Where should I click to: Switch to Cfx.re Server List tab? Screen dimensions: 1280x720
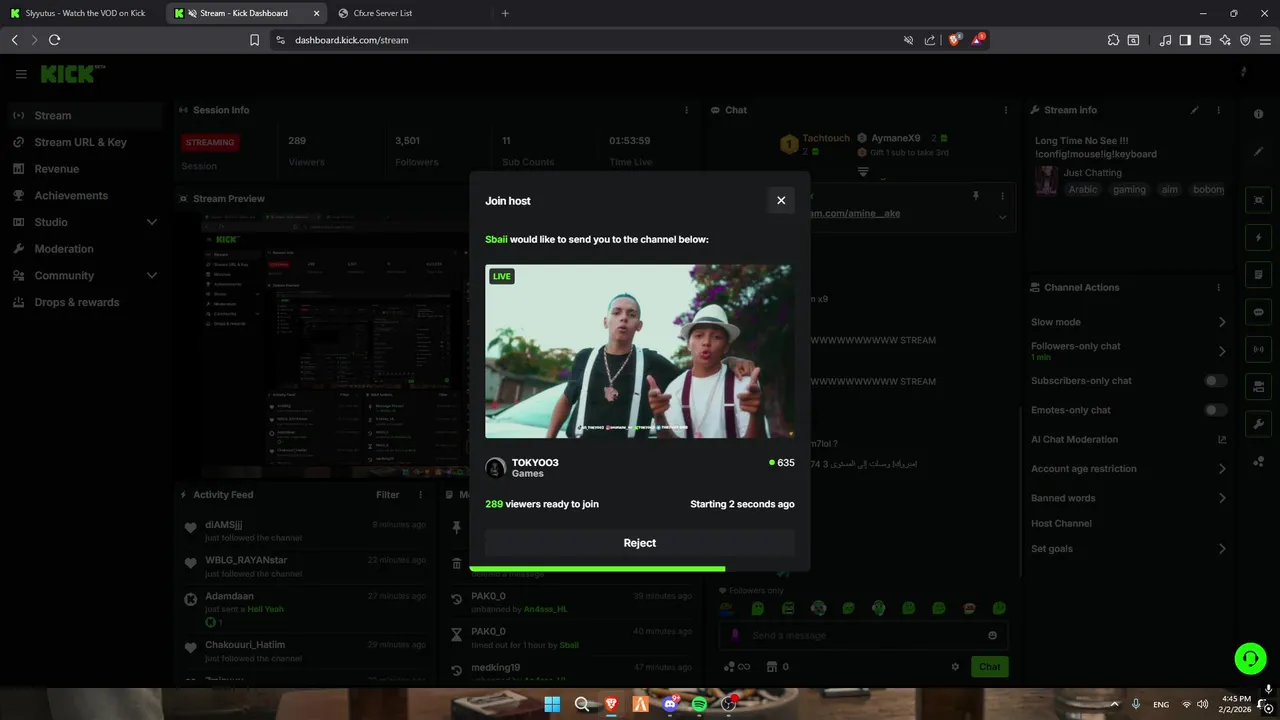point(383,13)
